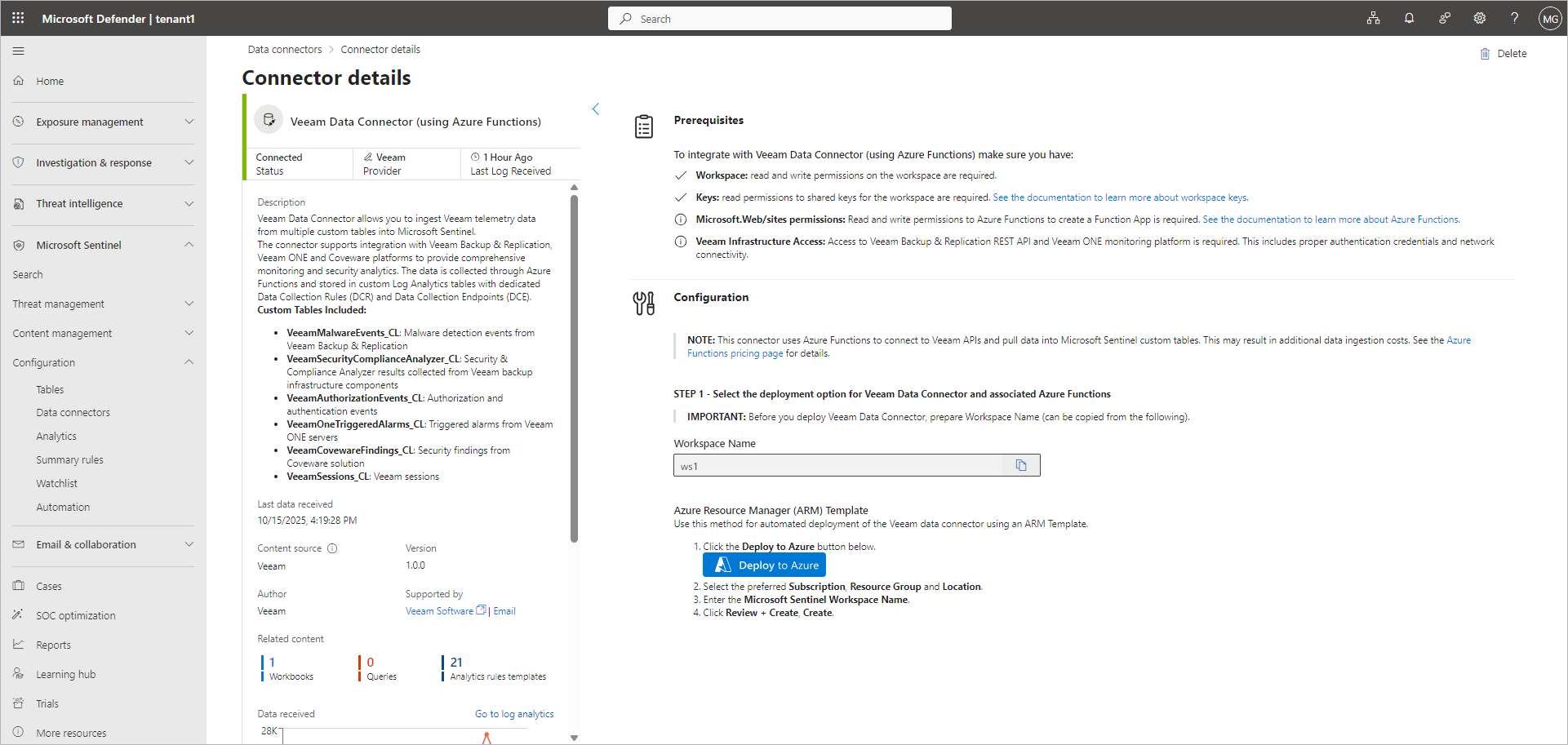Open the Azure Functions documentation link

tap(1331, 220)
